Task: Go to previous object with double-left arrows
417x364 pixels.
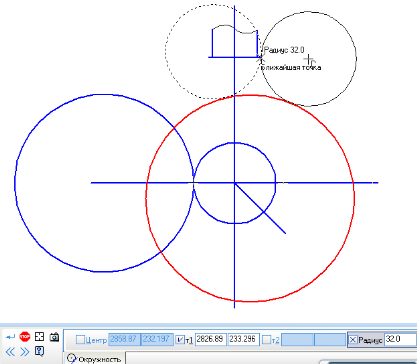Action: [11, 351]
